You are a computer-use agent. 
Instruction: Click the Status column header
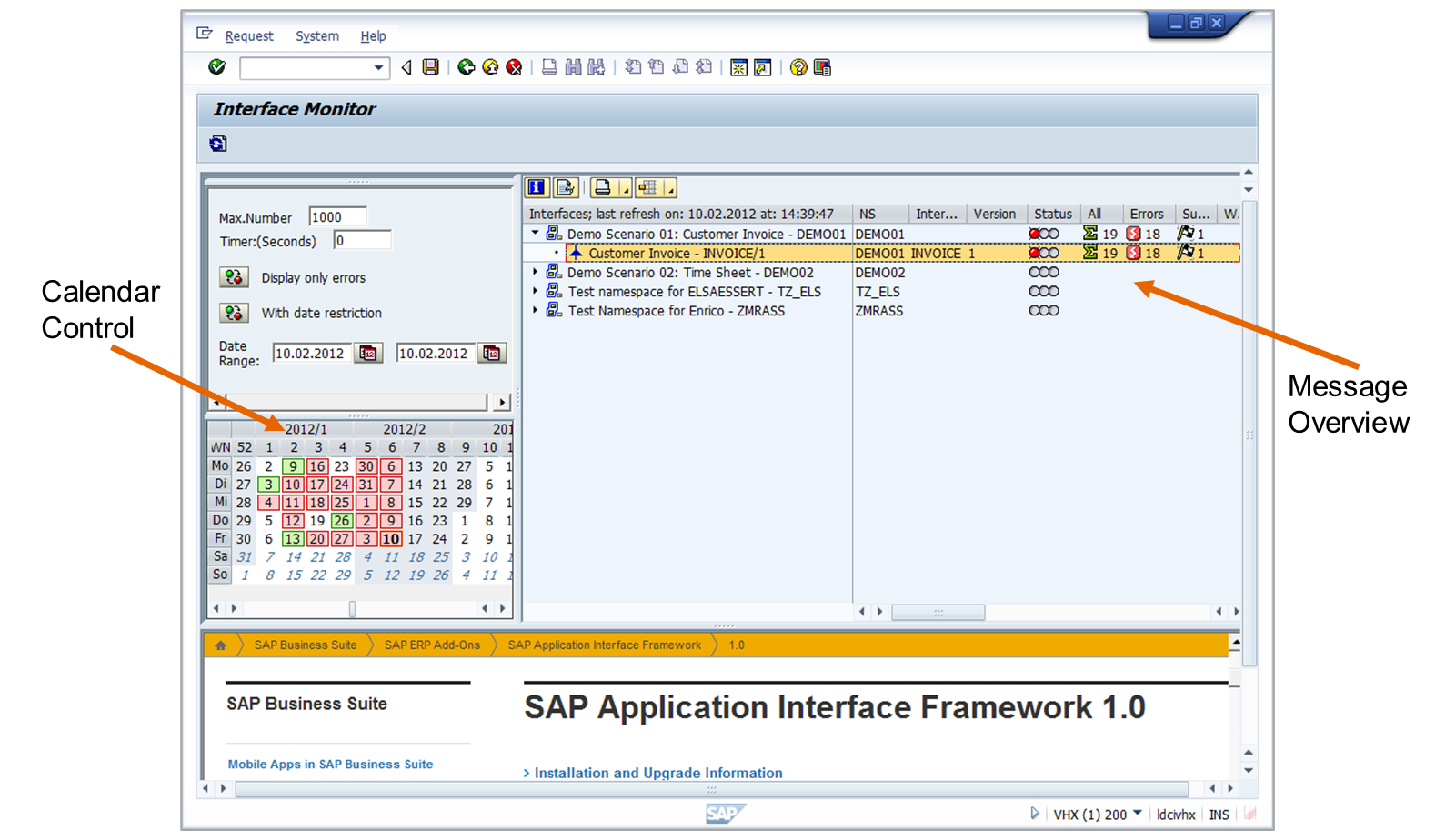[x=1053, y=215]
